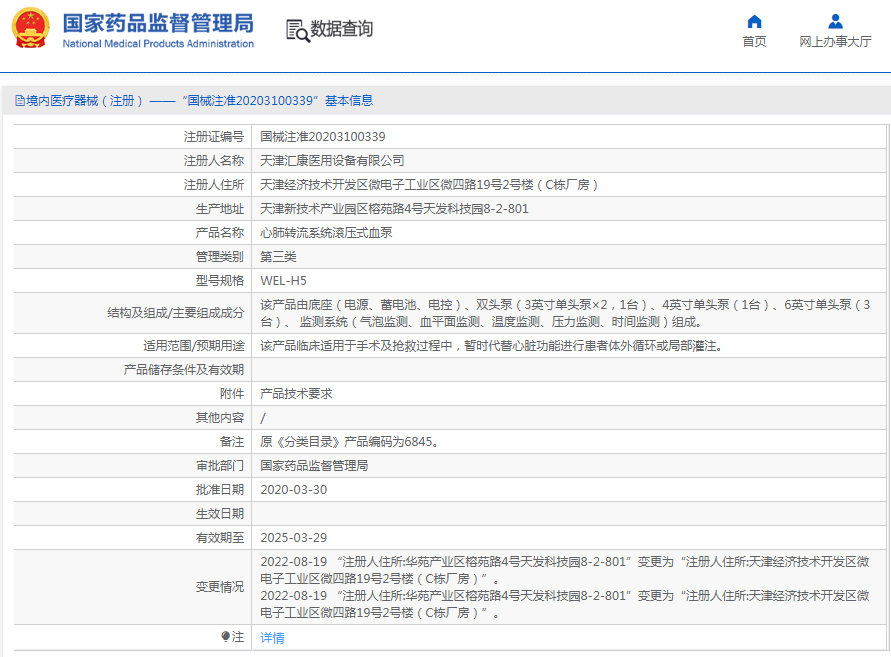
Task: Select the breadcrumb text 境内医疗器械（注册）
Action: pos(85,99)
